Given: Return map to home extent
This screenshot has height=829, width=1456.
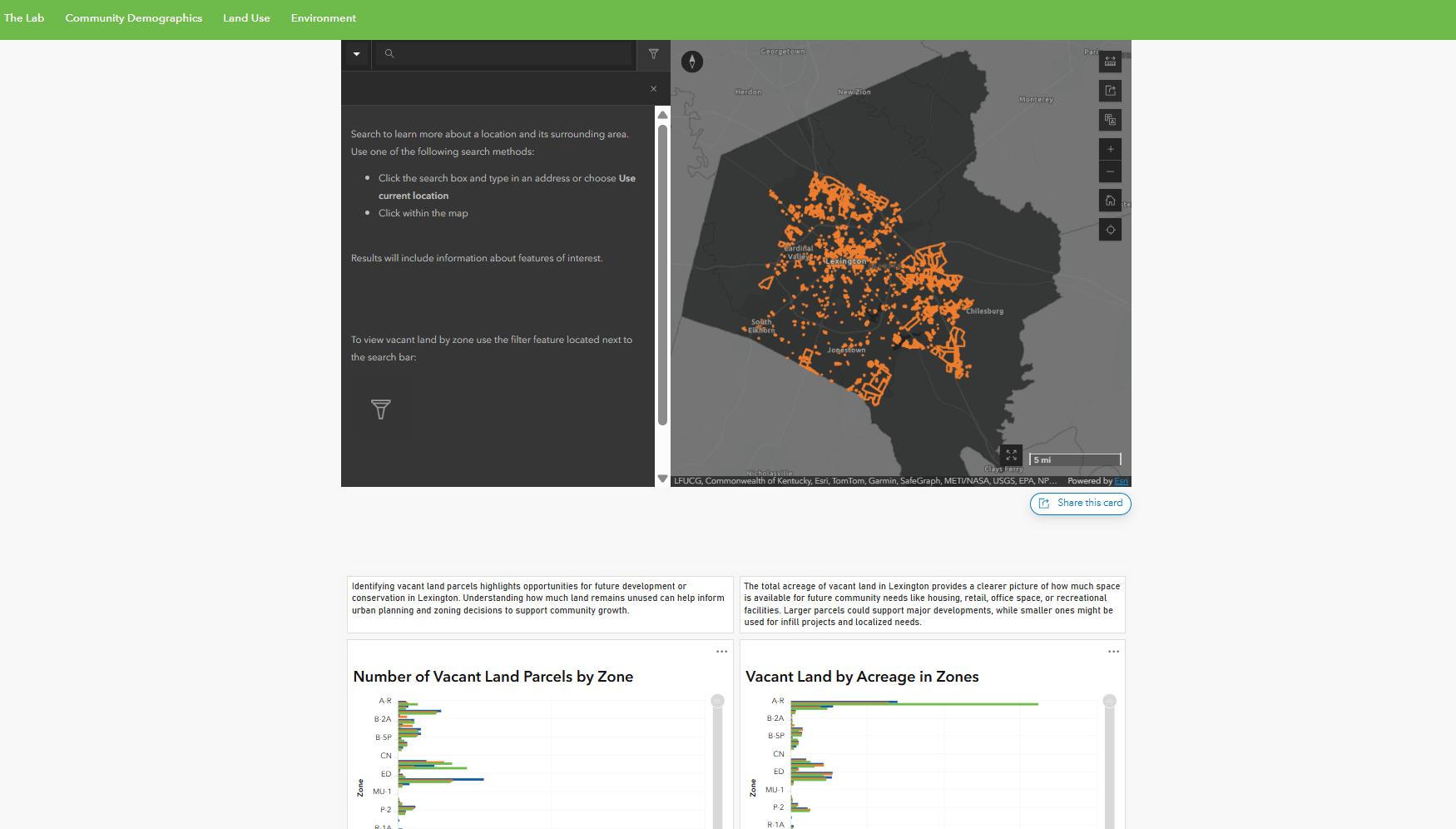Looking at the screenshot, I should pos(1110,201).
